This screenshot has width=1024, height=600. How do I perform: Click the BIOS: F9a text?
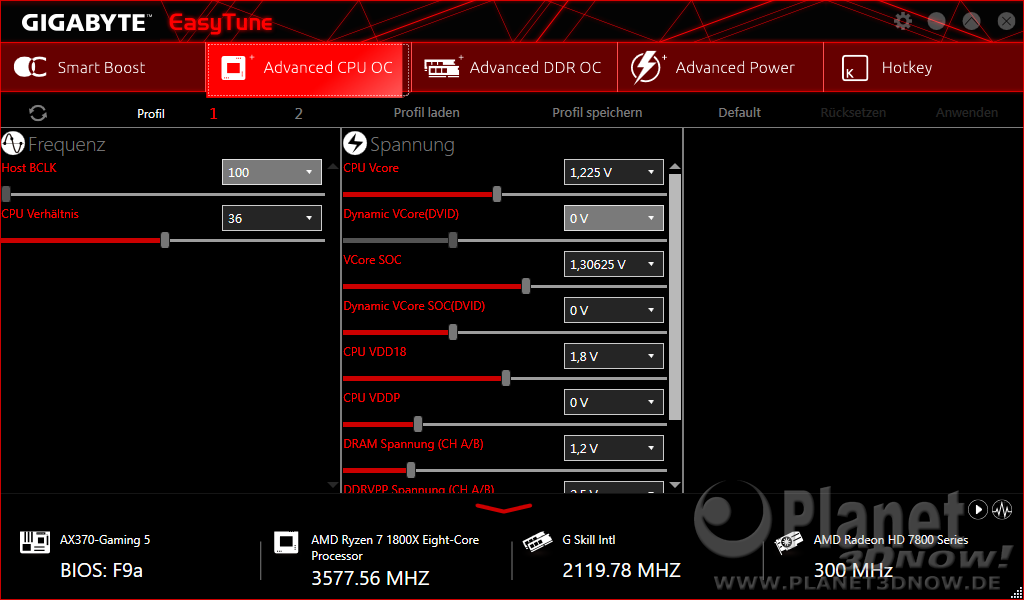coord(101,571)
